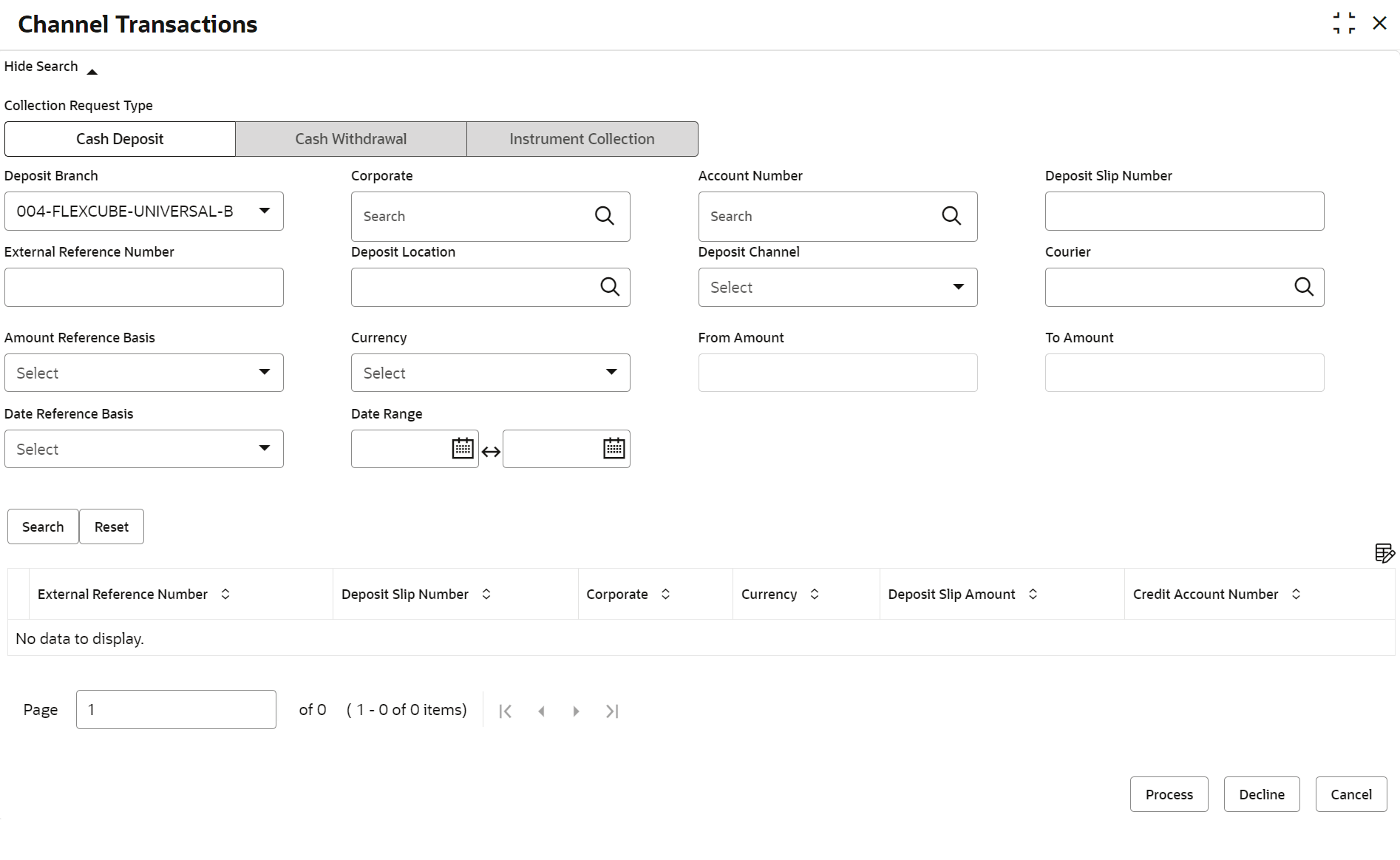Switch to Cash Withdrawal request type

click(x=351, y=139)
